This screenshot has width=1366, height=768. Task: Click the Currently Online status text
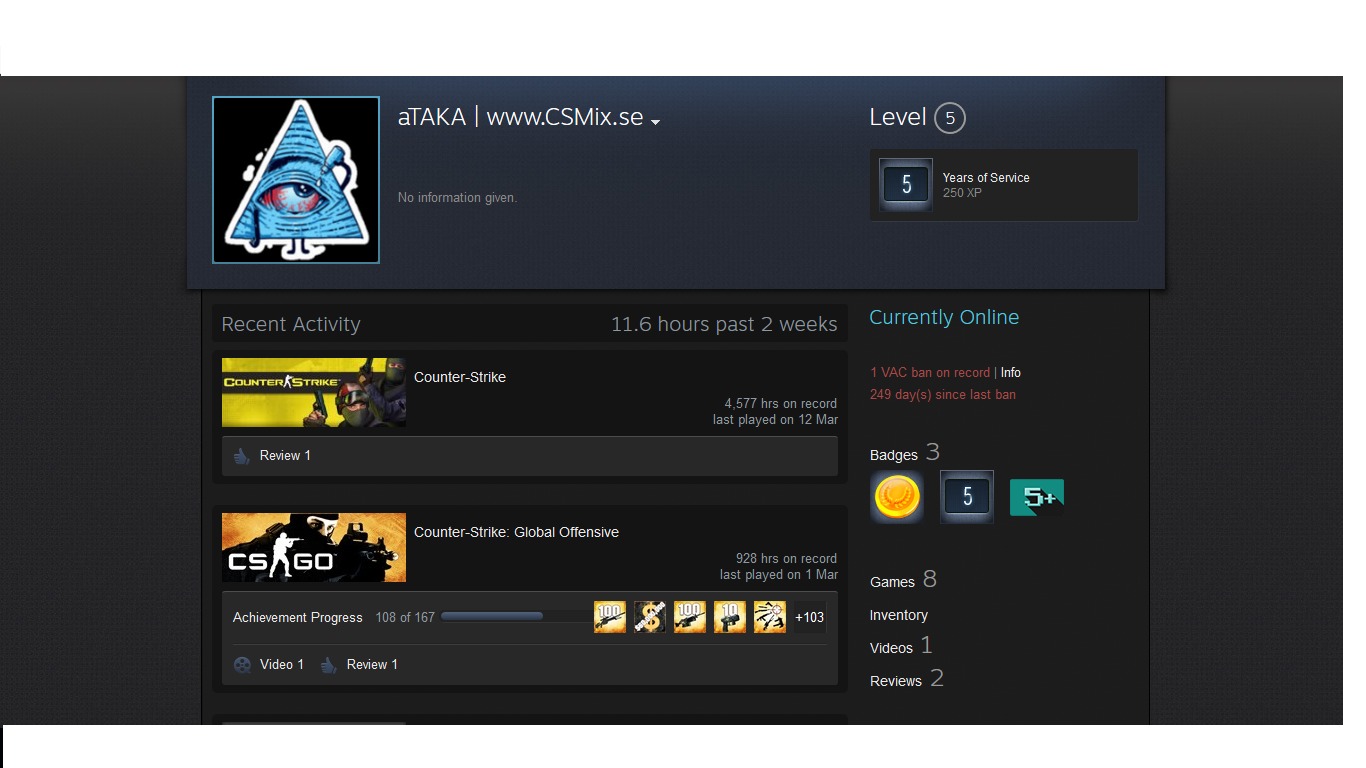[944, 317]
